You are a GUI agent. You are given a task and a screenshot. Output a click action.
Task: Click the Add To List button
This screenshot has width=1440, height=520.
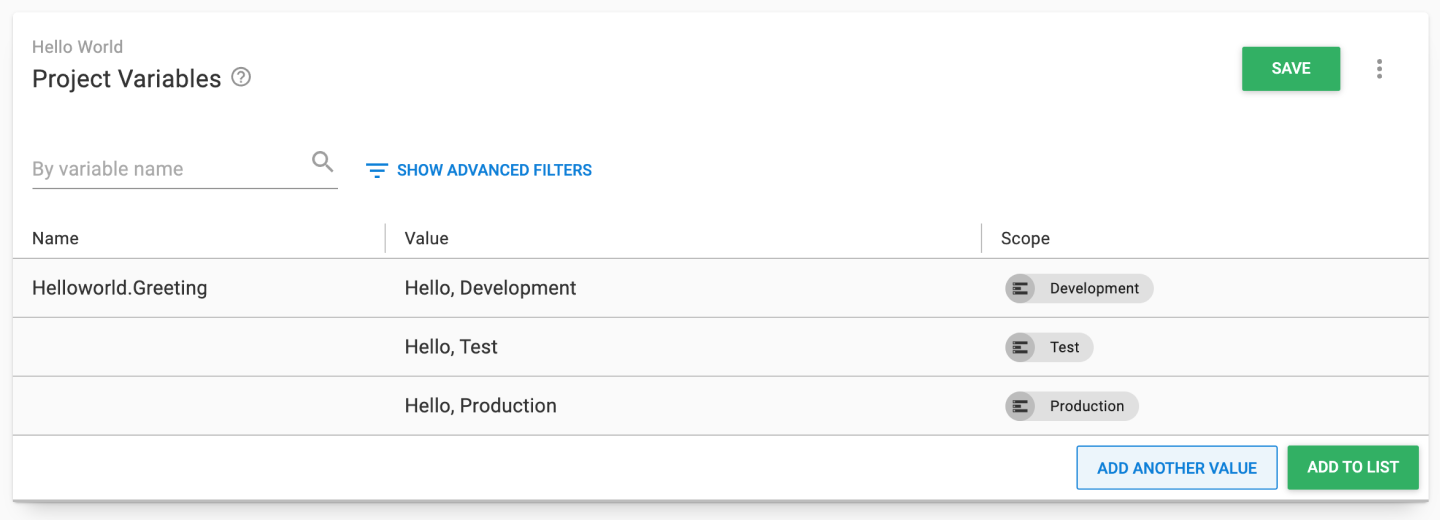click(1353, 467)
